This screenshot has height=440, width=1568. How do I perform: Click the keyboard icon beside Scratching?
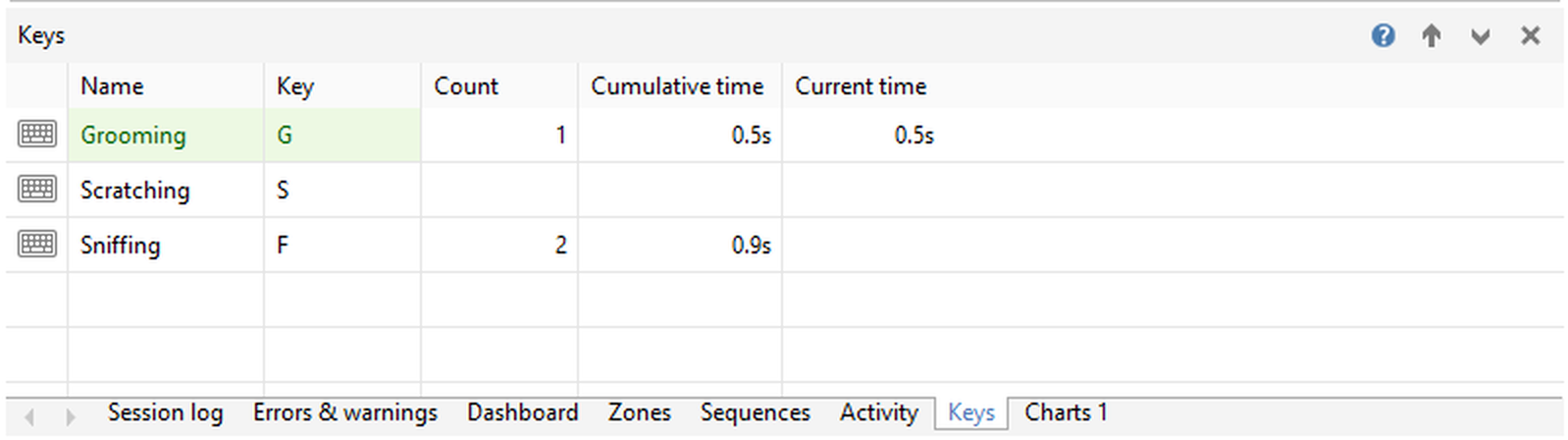[x=37, y=190]
